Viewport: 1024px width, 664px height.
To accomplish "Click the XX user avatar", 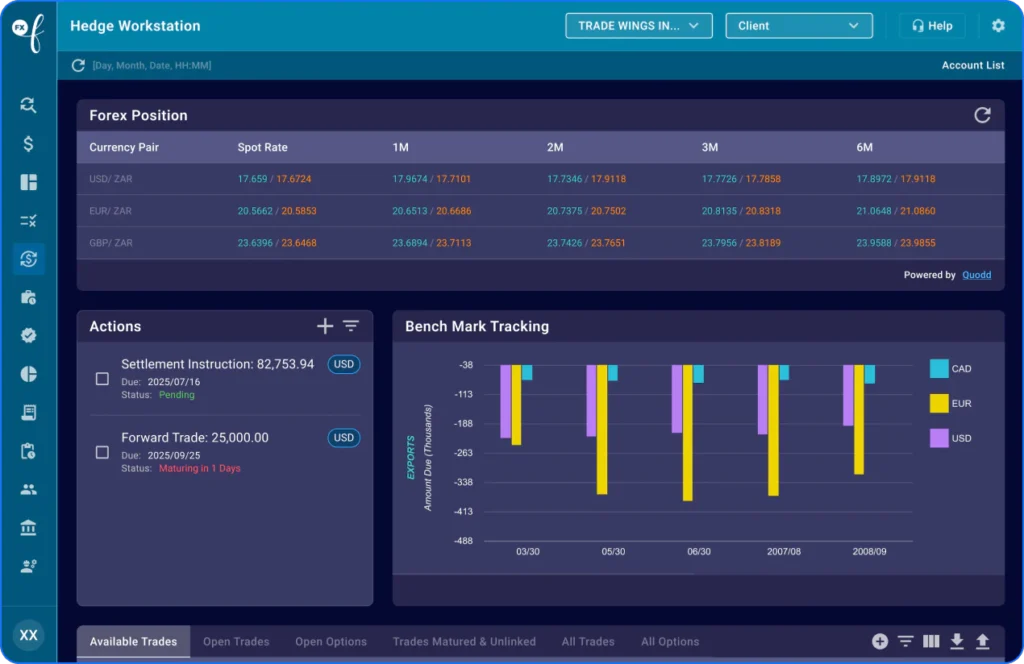I will [29, 635].
